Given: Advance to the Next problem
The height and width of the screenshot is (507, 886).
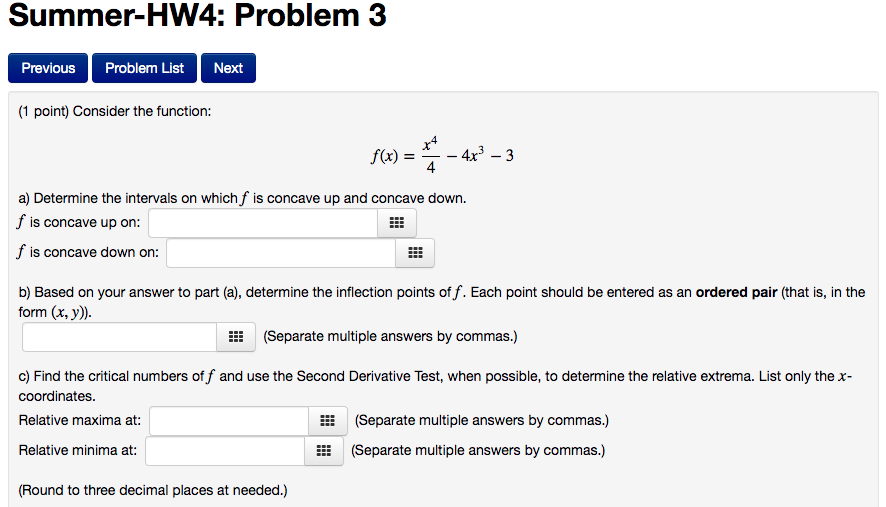Looking at the screenshot, I should [x=228, y=68].
